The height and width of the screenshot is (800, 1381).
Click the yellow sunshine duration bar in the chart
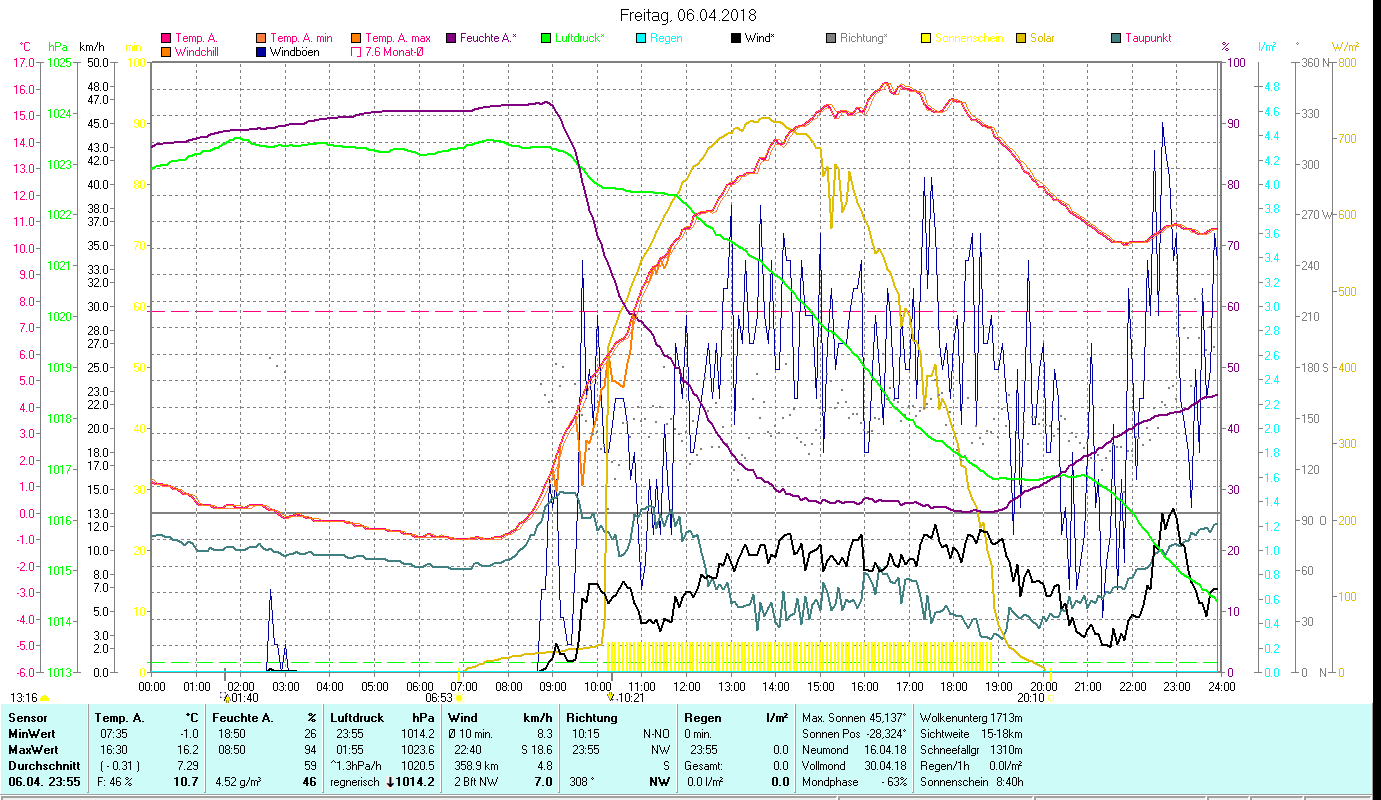pyautogui.click(x=799, y=656)
